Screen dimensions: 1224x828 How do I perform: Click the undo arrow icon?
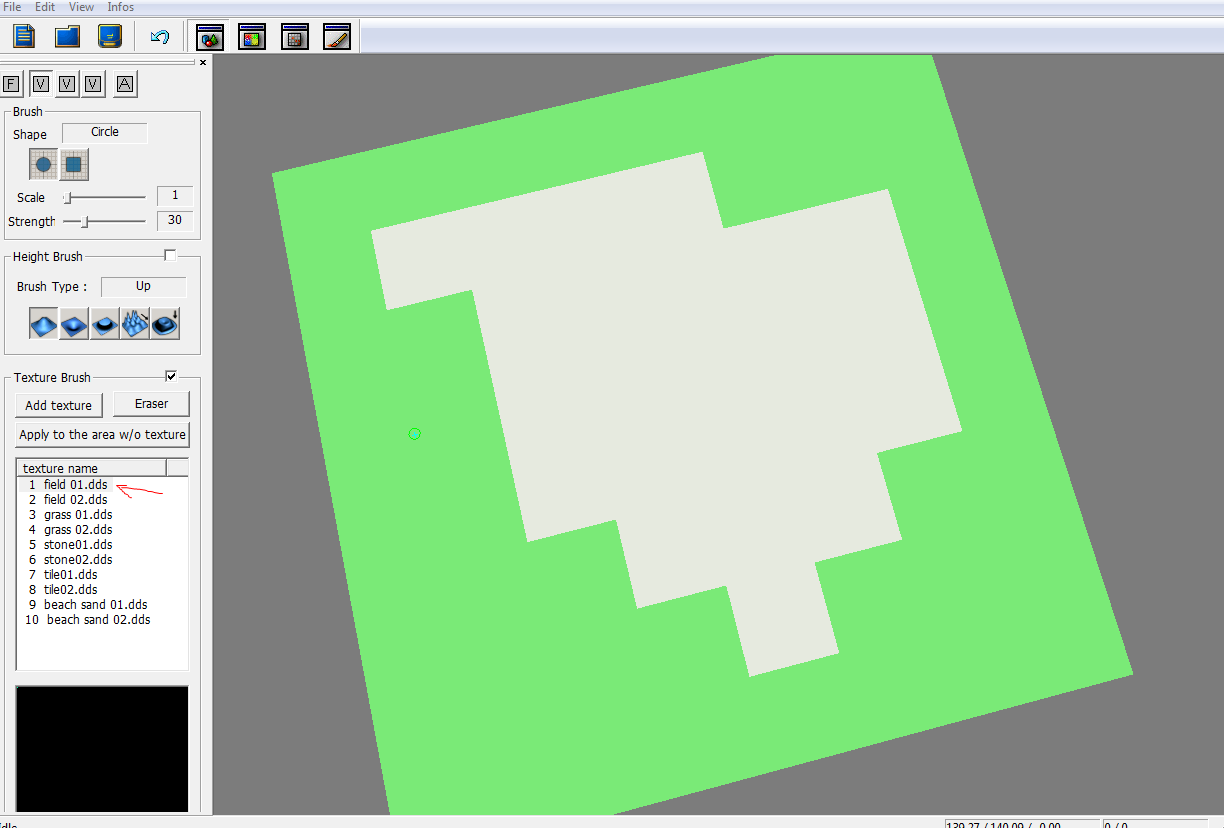[160, 37]
